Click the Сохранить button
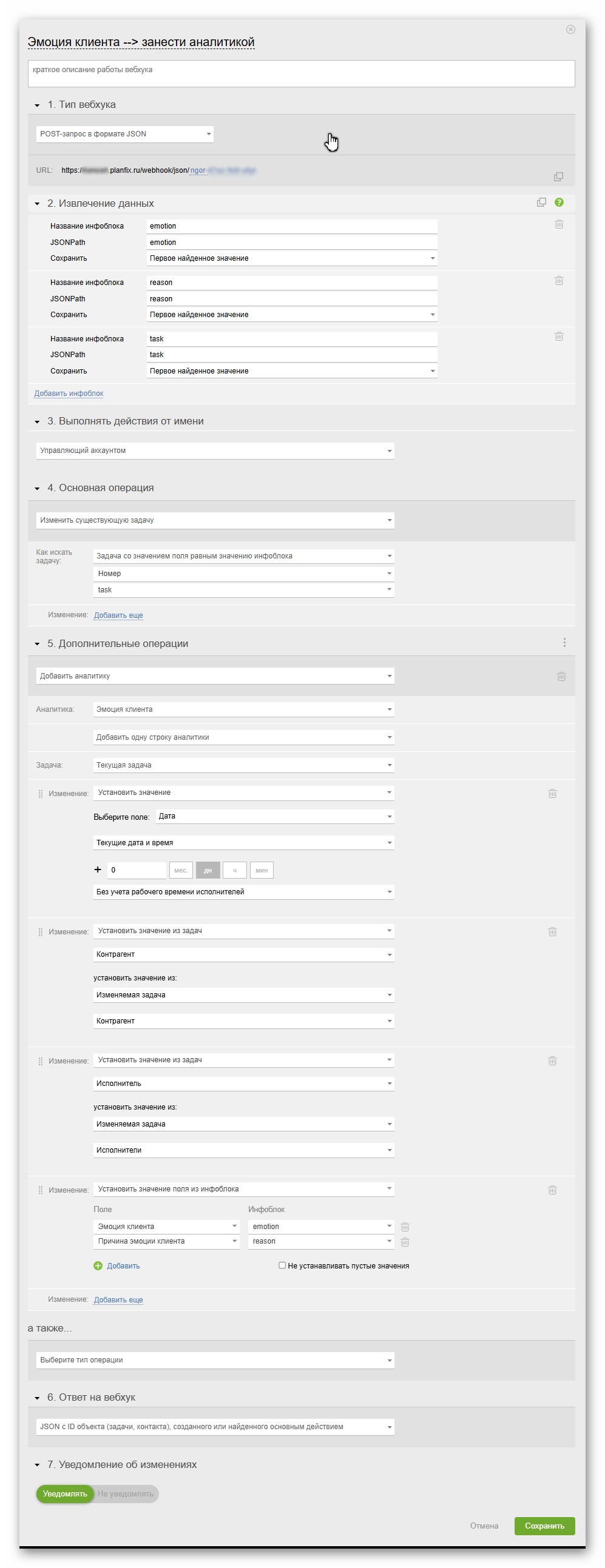 tap(544, 1526)
